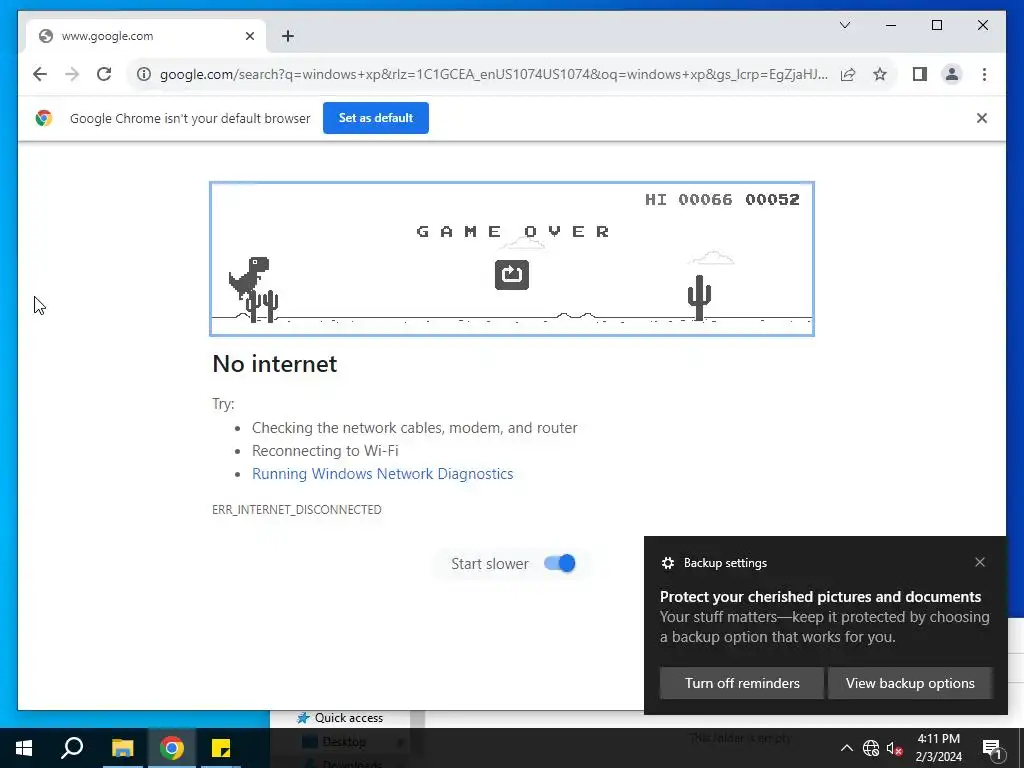The width and height of the screenshot is (1024, 768).
Task: Dismiss the default browser infobar
Action: tap(982, 118)
